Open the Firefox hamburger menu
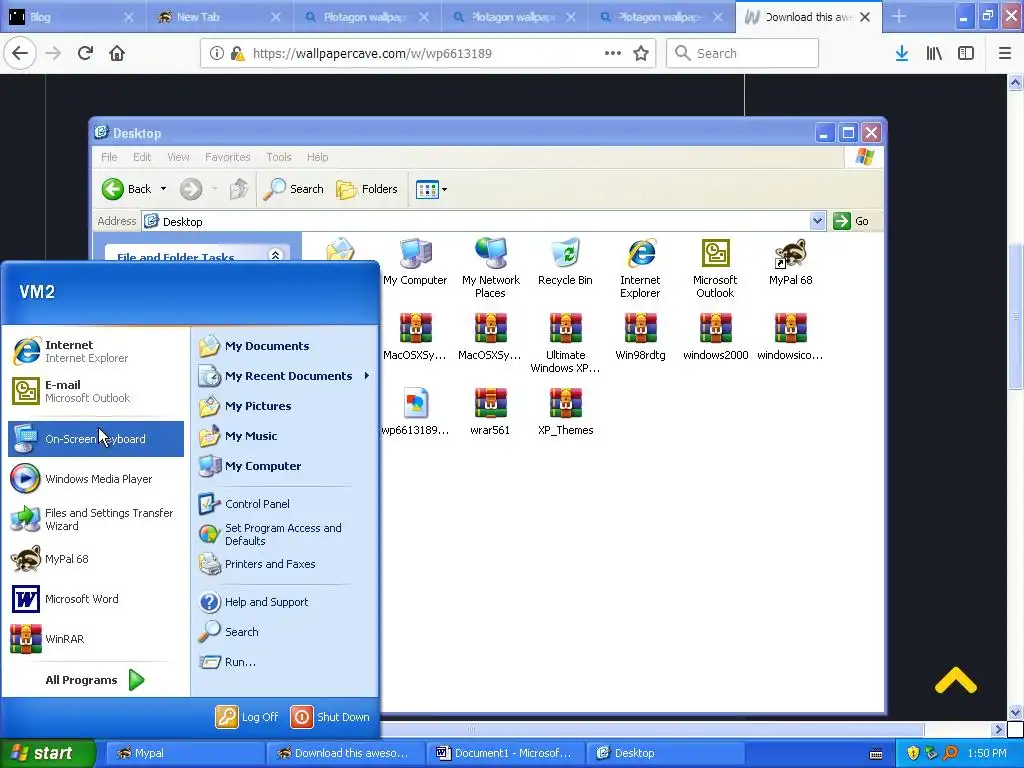Screen dimensions: 1024x768 pyautogui.click(x=1004, y=54)
